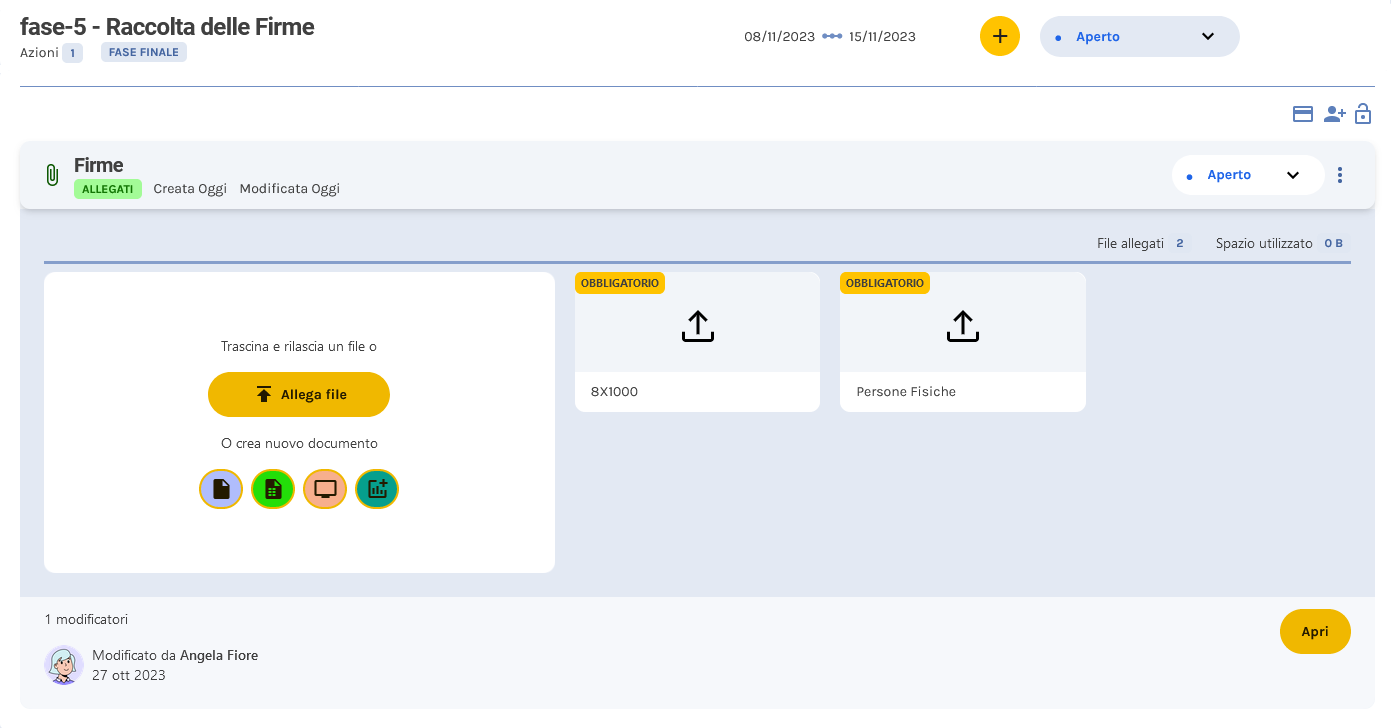Create a new presentation document
This screenshot has width=1391, height=728.
pos(325,489)
